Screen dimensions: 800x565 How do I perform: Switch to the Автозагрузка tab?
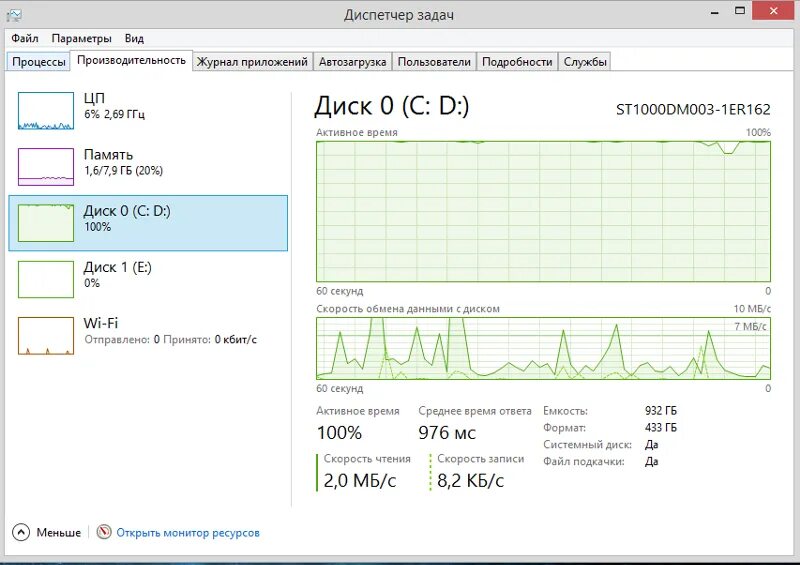[352, 62]
